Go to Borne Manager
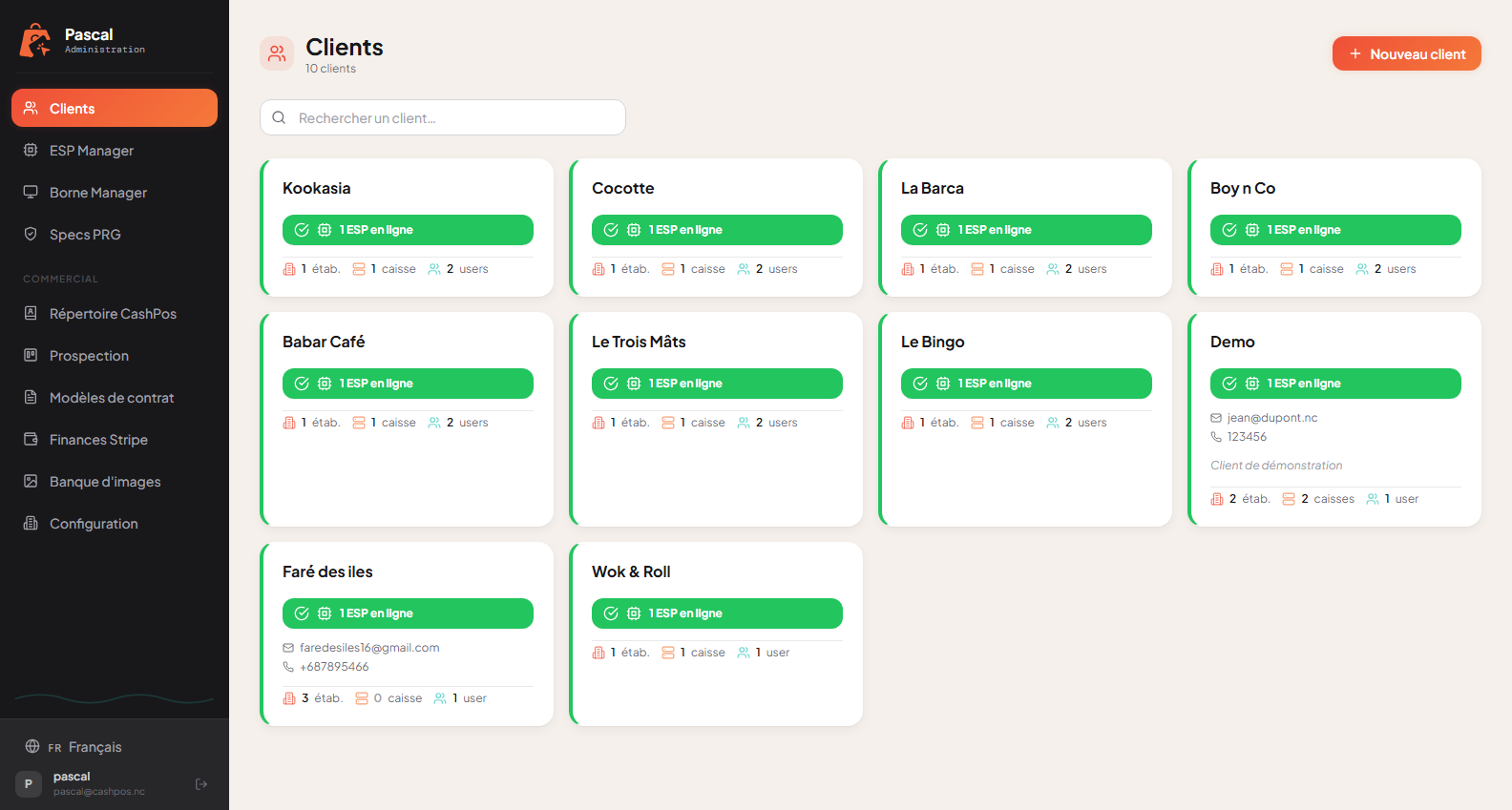The height and width of the screenshot is (810, 1512). (115, 192)
